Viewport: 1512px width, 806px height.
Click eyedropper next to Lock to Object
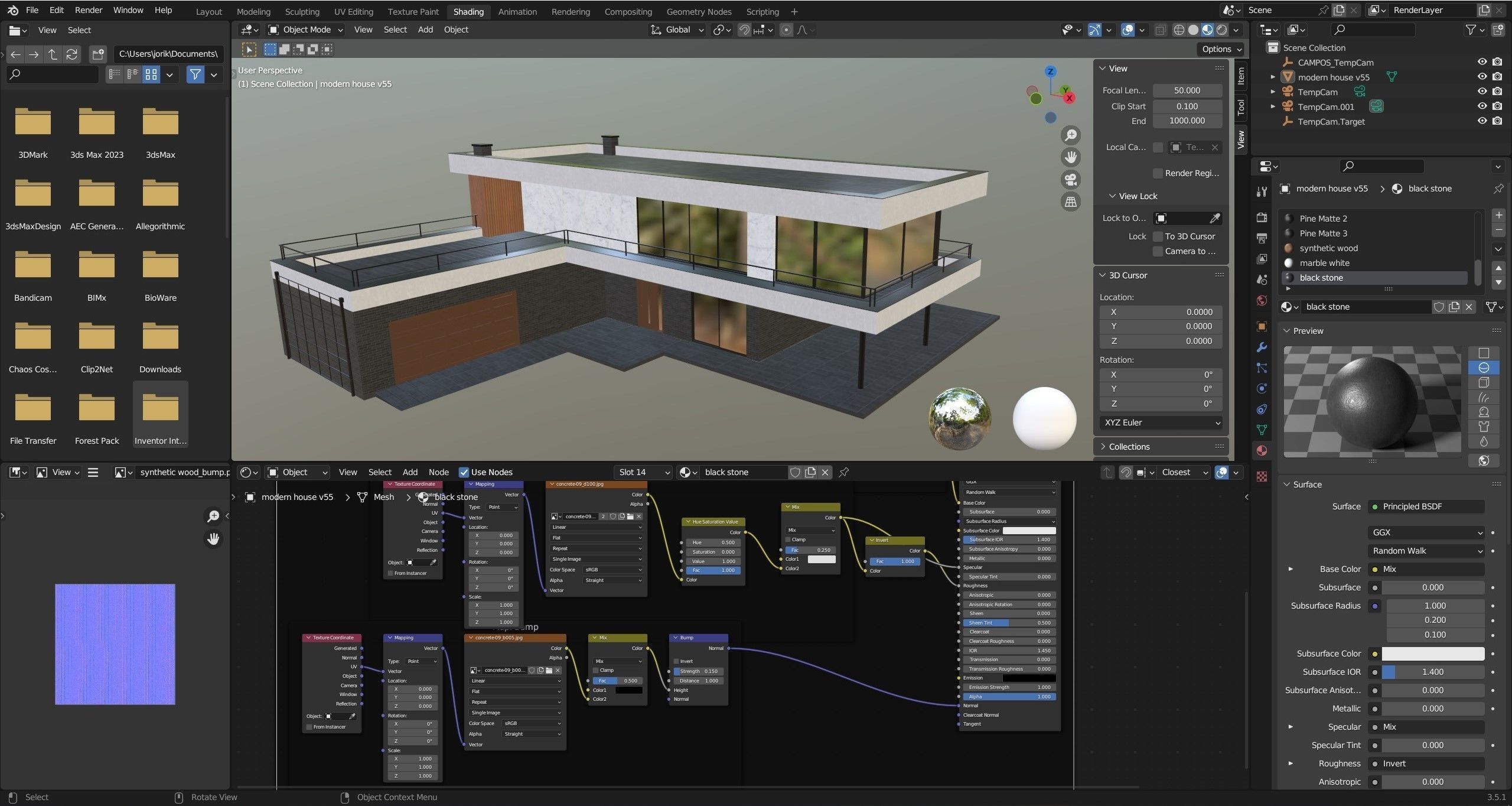pyautogui.click(x=1214, y=218)
